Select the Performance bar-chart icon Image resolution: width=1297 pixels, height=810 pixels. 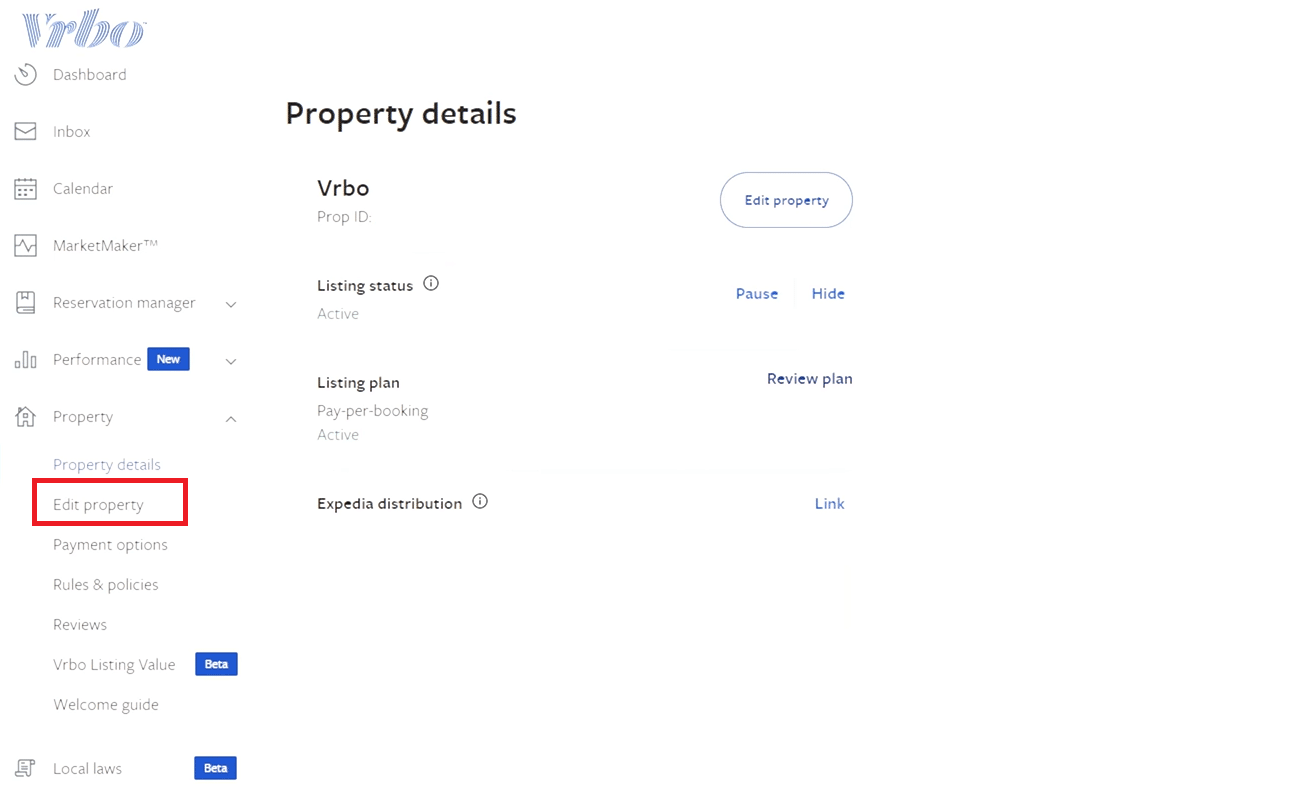[x=24, y=359]
